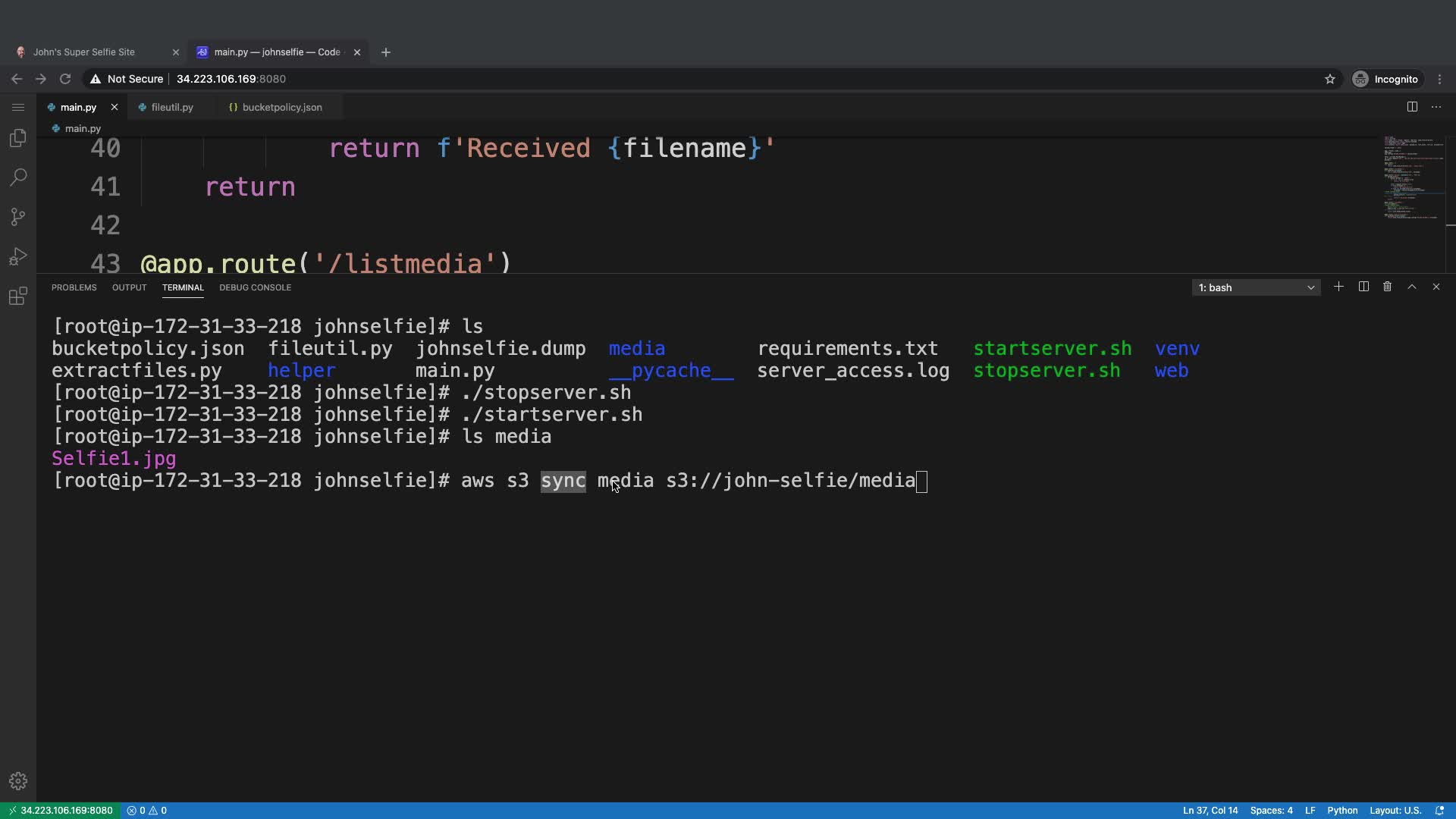The image size is (1456, 819).
Task: Switch to the PROBLEMS panel tab
Action: click(x=74, y=287)
